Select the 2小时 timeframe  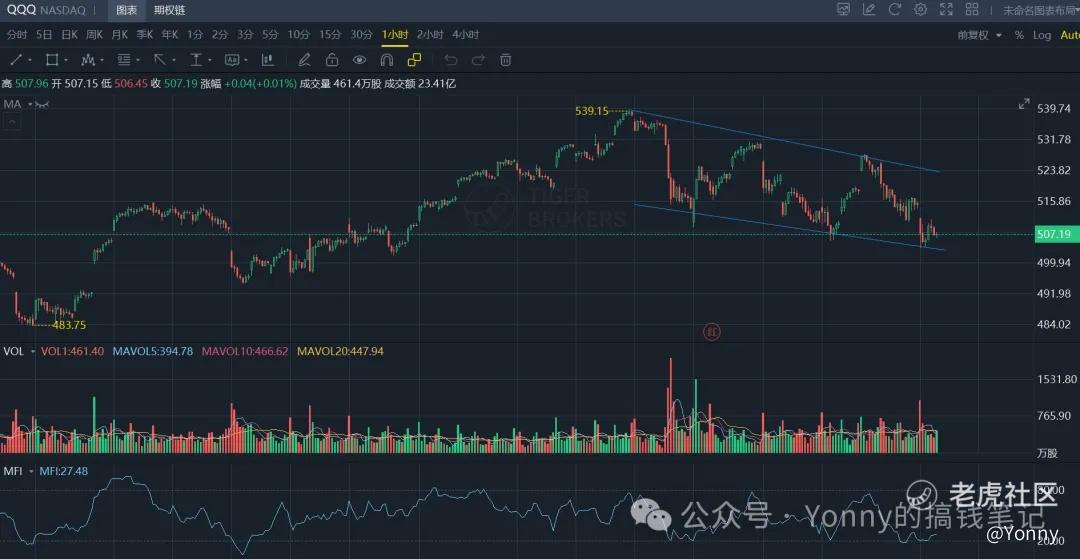tap(430, 34)
